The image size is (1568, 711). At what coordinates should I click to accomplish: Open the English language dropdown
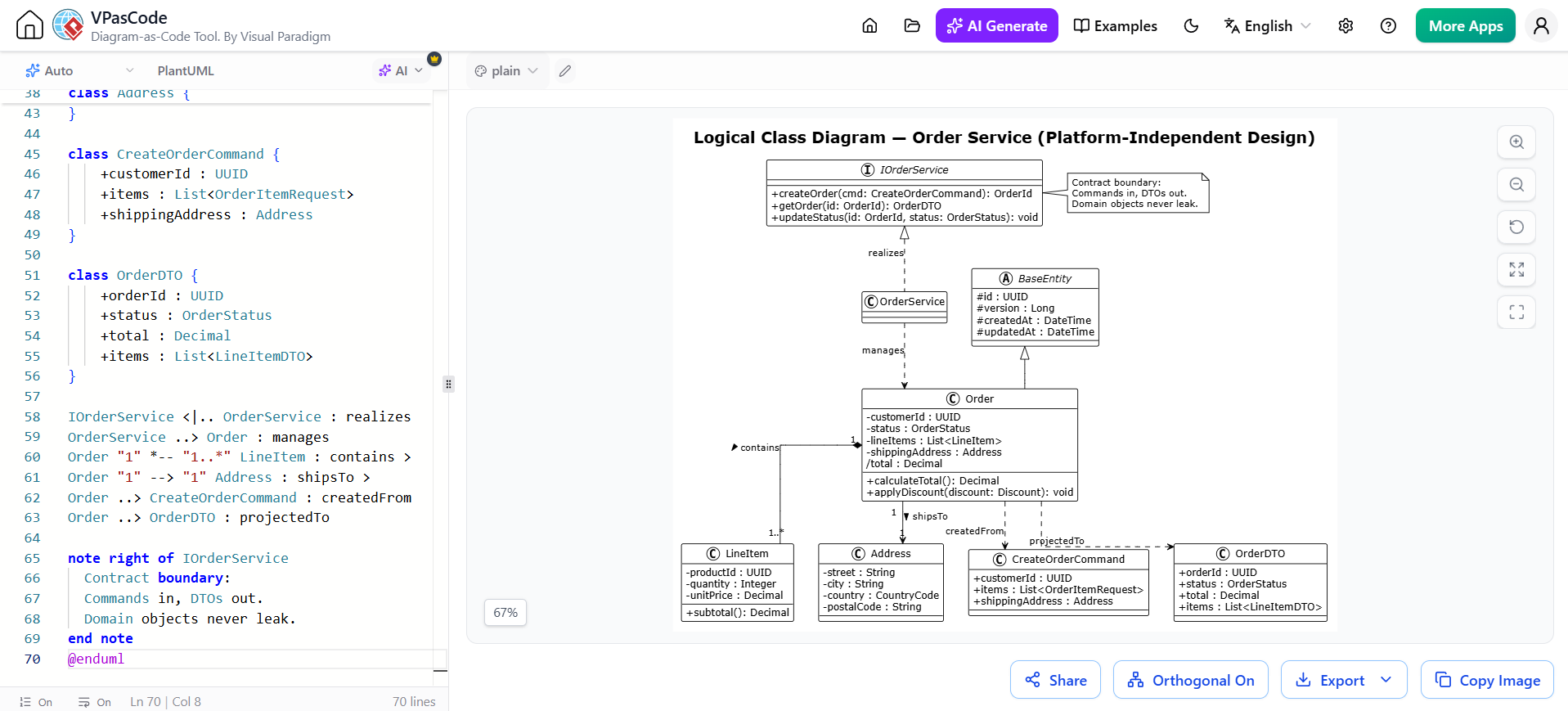point(1267,25)
